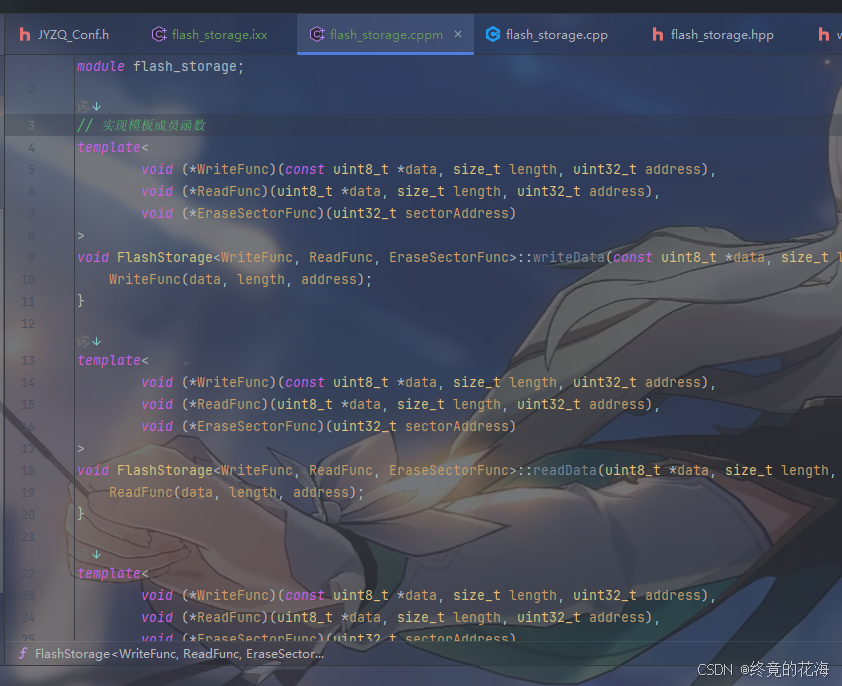The width and height of the screenshot is (842, 686).
Task: Click 'template<' on line 22
Action: click(x=113, y=573)
